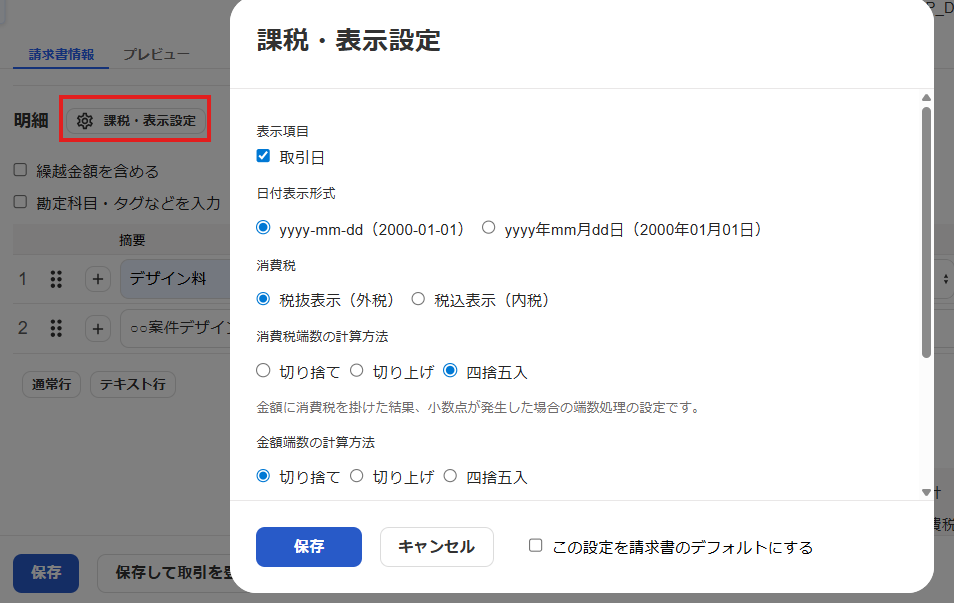
Task: Click scrollbar up arrow in dialog
Action: 926,98
